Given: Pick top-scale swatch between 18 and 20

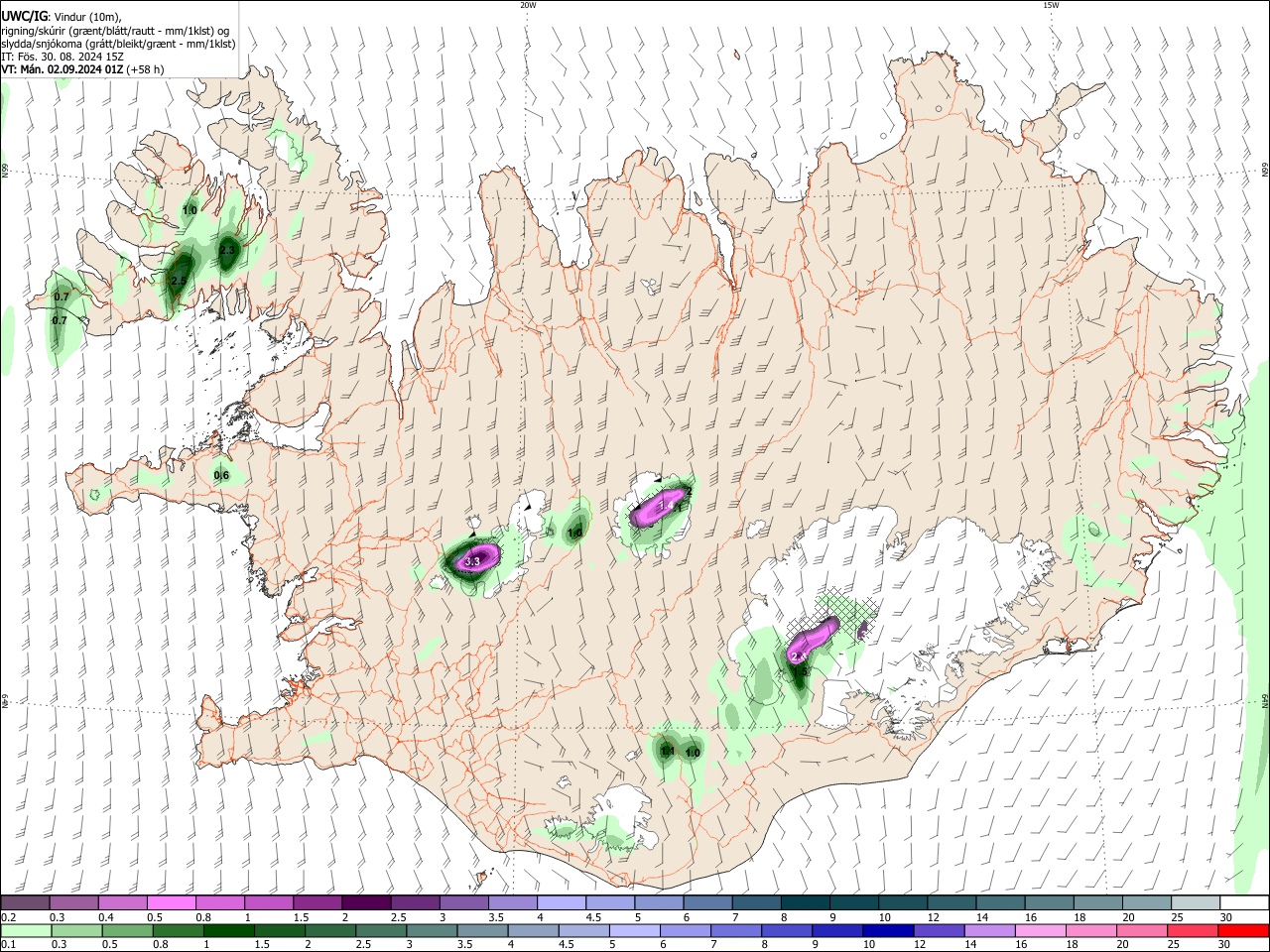Looking at the screenshot, I should 1097,903.
